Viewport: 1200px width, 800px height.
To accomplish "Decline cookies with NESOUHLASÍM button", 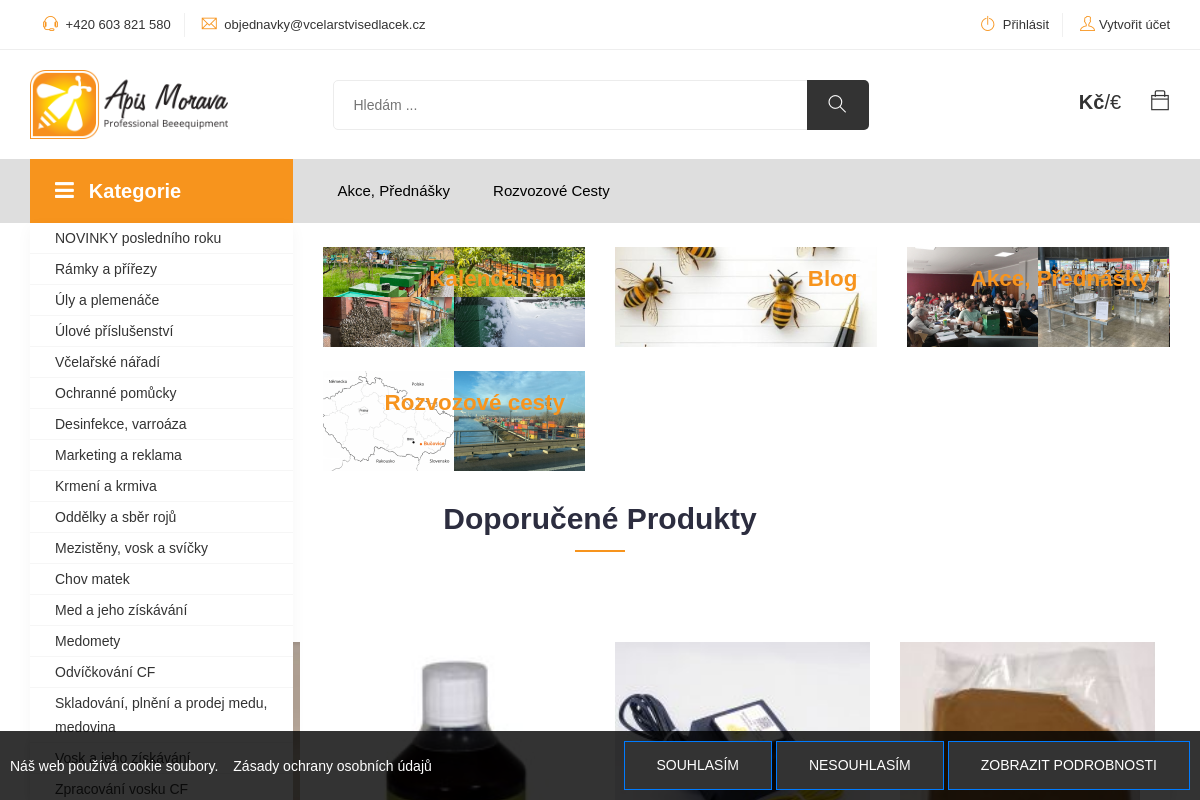I will [x=860, y=765].
